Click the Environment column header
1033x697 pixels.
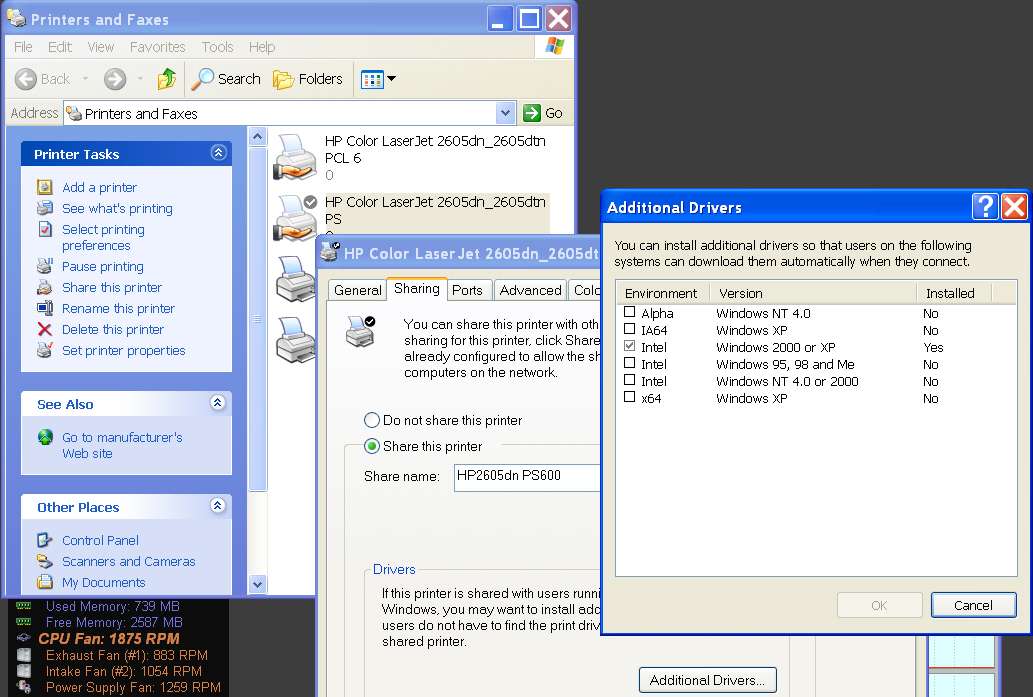663,293
